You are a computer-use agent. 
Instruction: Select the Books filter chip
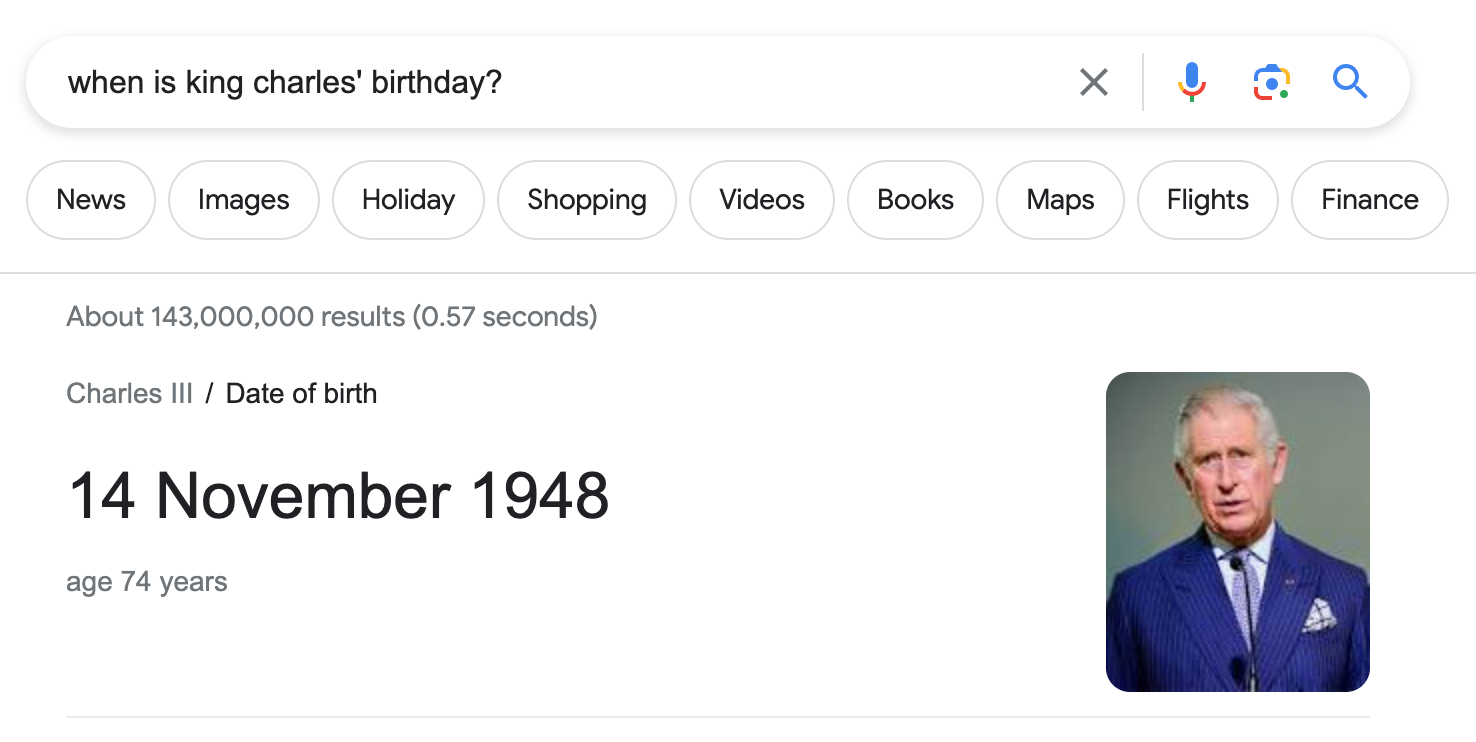[915, 200]
